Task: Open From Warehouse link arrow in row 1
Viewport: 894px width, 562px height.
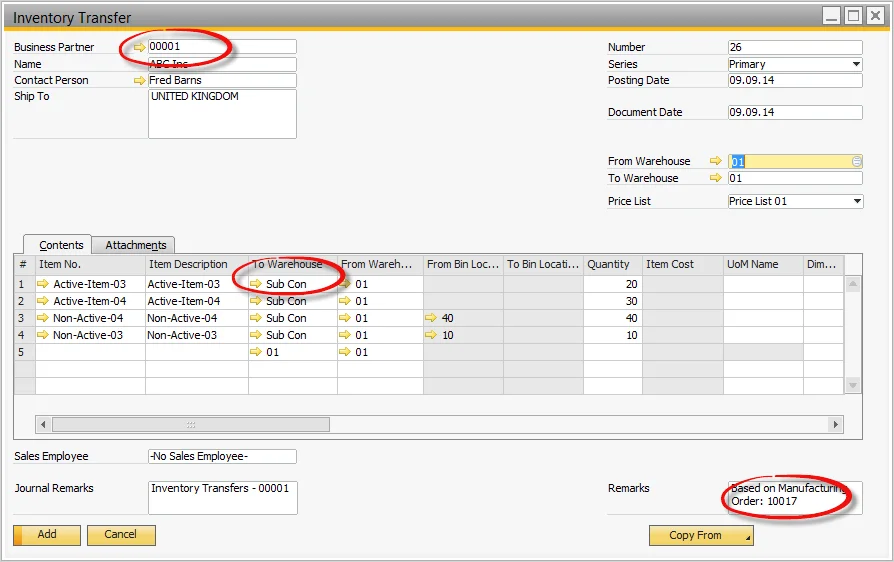Action: (x=345, y=284)
